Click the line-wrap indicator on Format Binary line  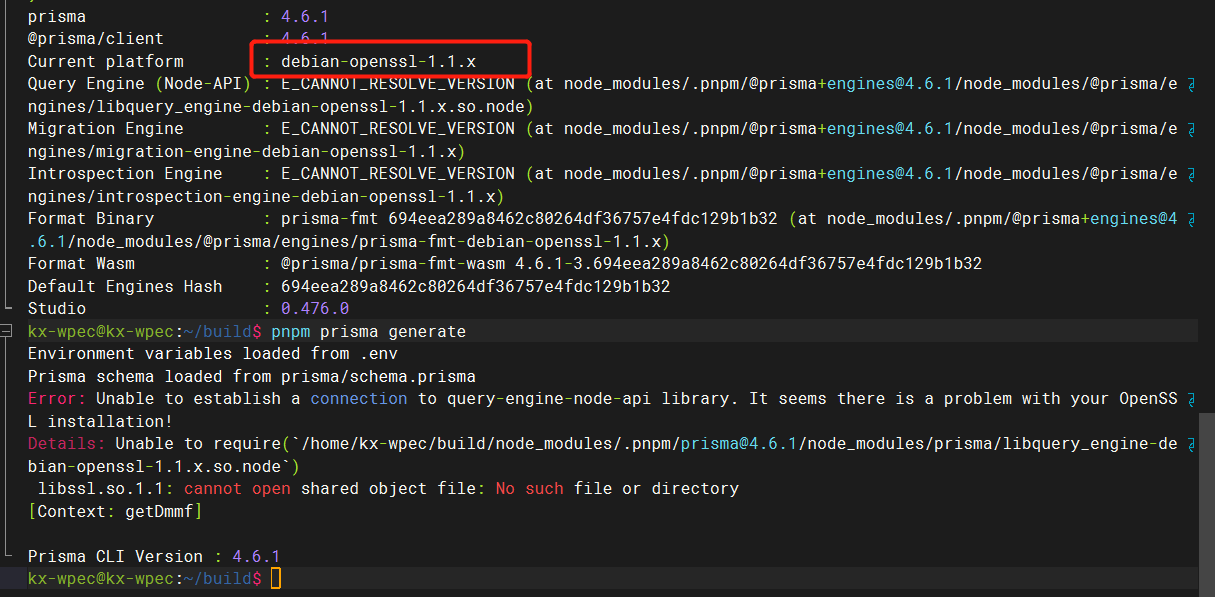point(1191,219)
